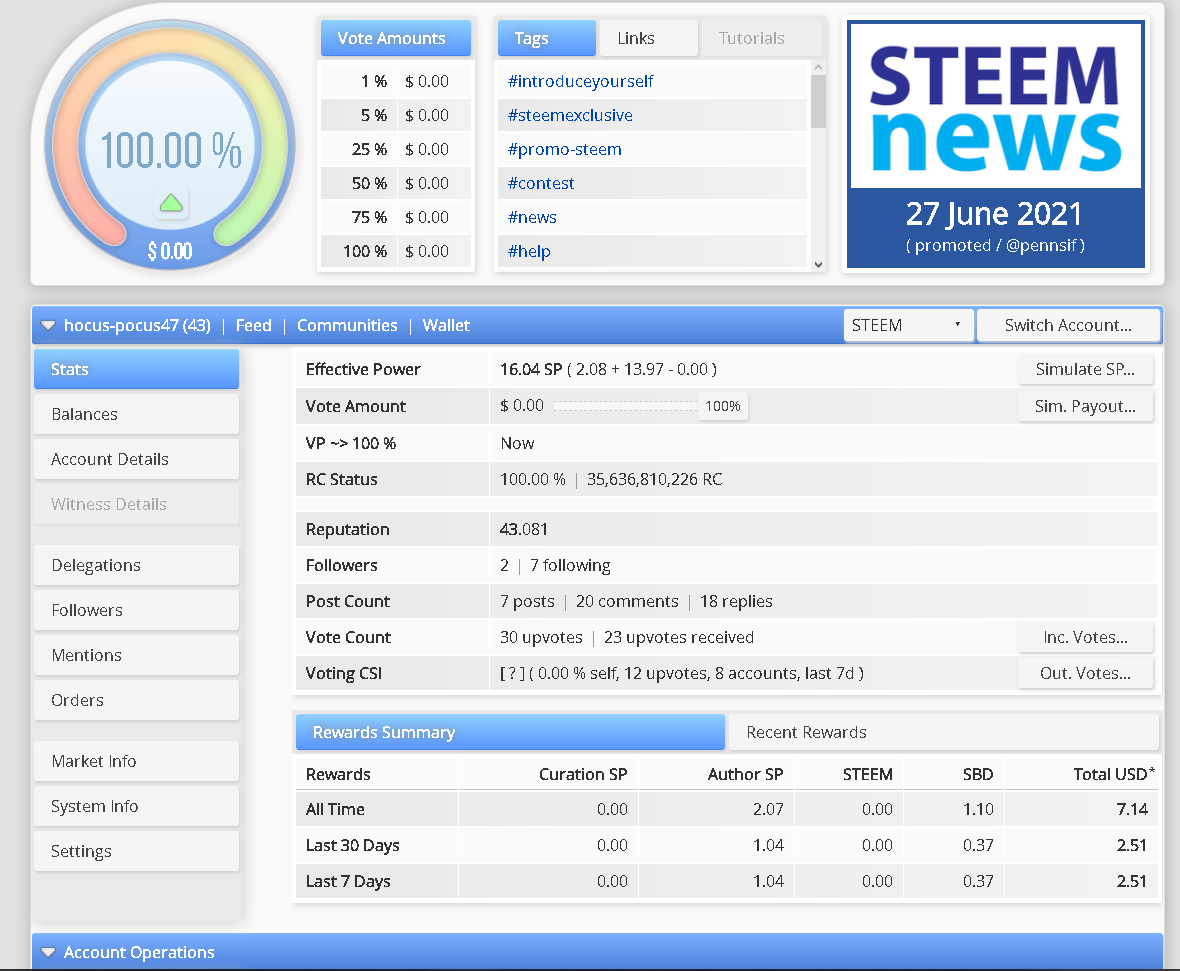Click the #steemexclusive tag
The width and height of the screenshot is (1180, 971).
tap(570, 115)
